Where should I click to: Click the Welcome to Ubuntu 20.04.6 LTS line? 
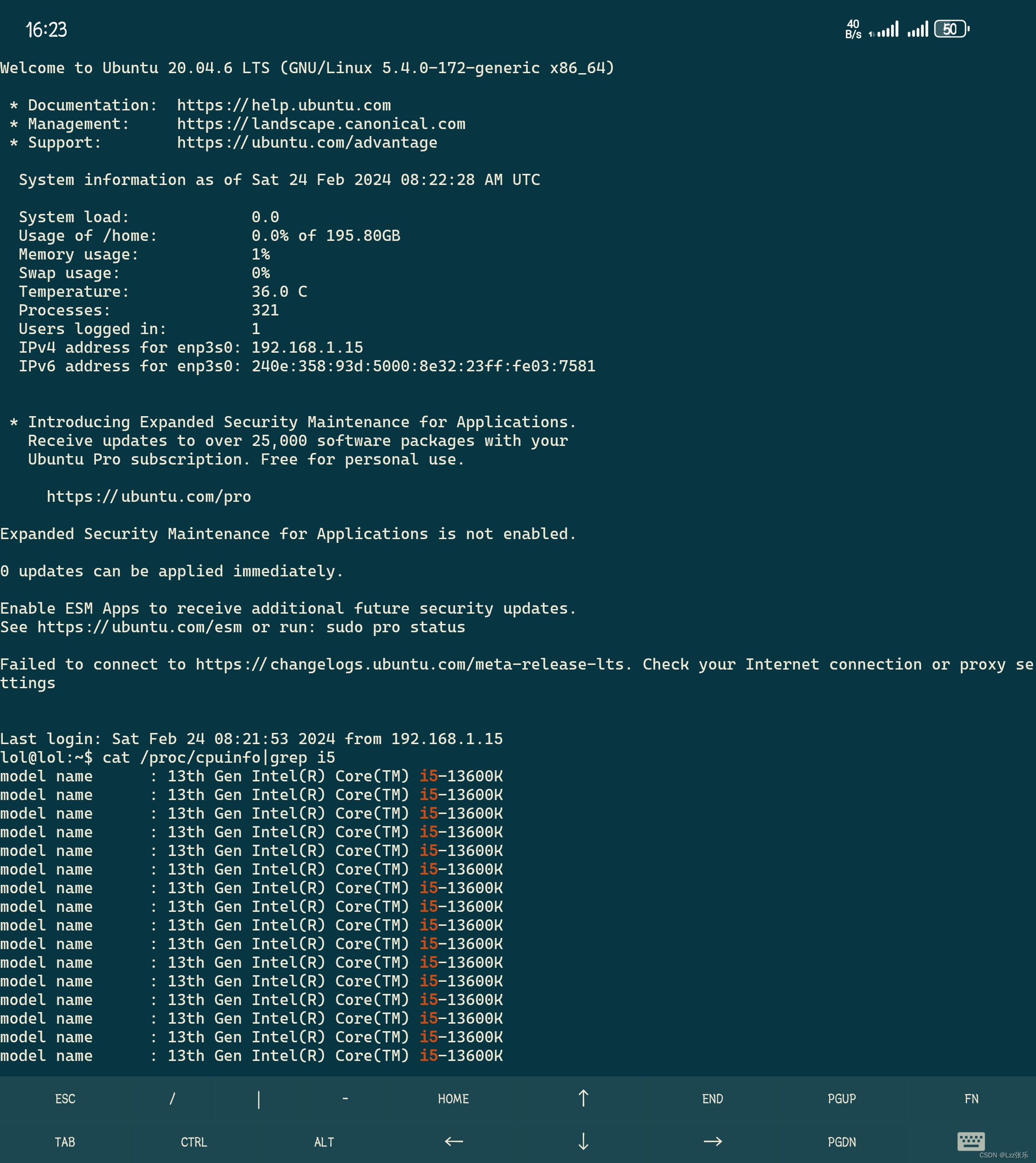pyautogui.click(x=307, y=68)
